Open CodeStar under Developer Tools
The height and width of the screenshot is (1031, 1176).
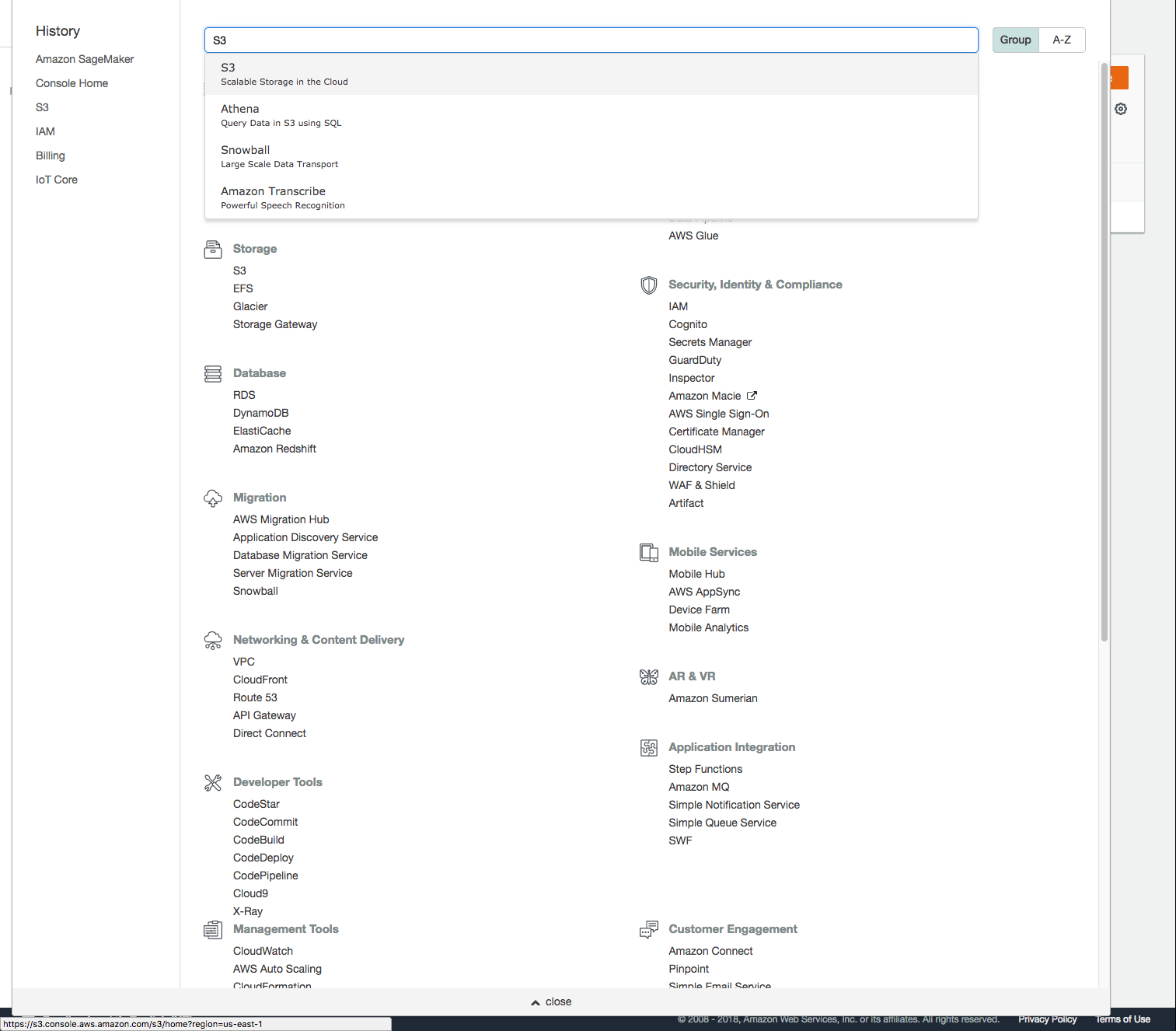[256, 804]
